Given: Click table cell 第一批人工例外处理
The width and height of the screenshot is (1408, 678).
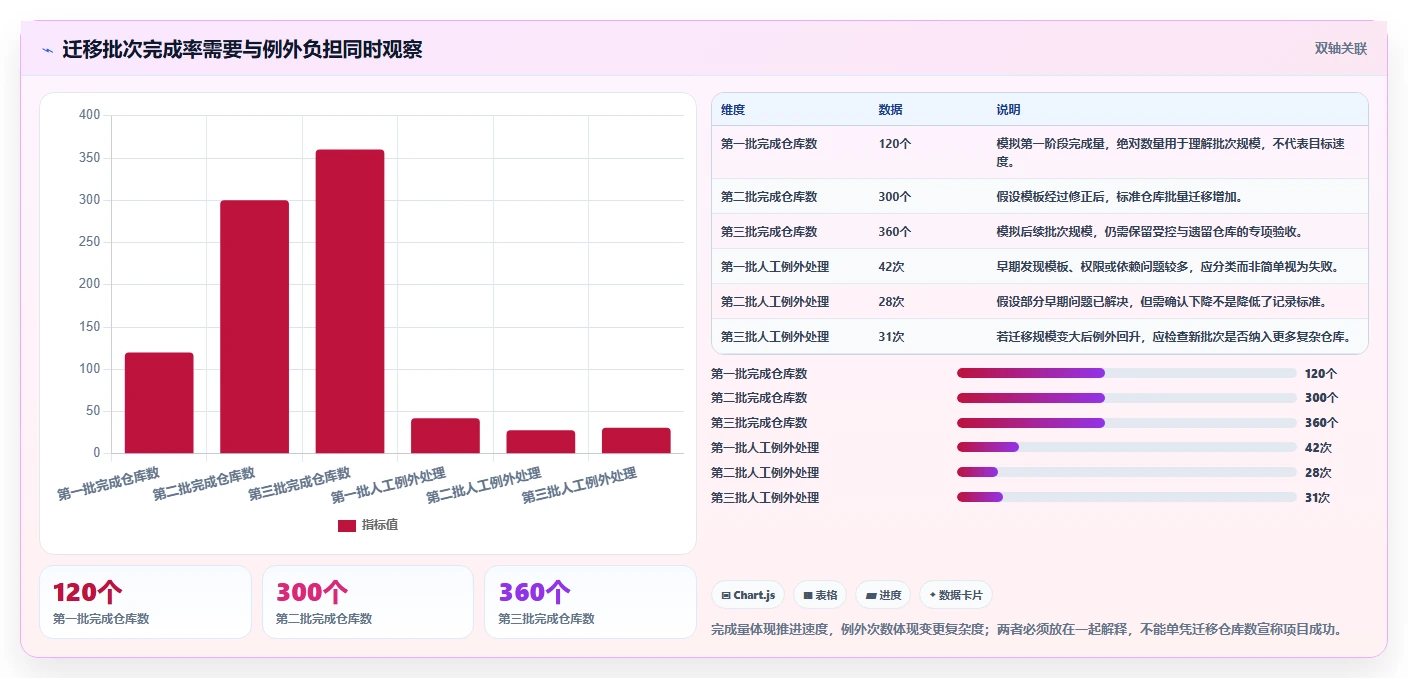Looking at the screenshot, I should [x=775, y=267].
